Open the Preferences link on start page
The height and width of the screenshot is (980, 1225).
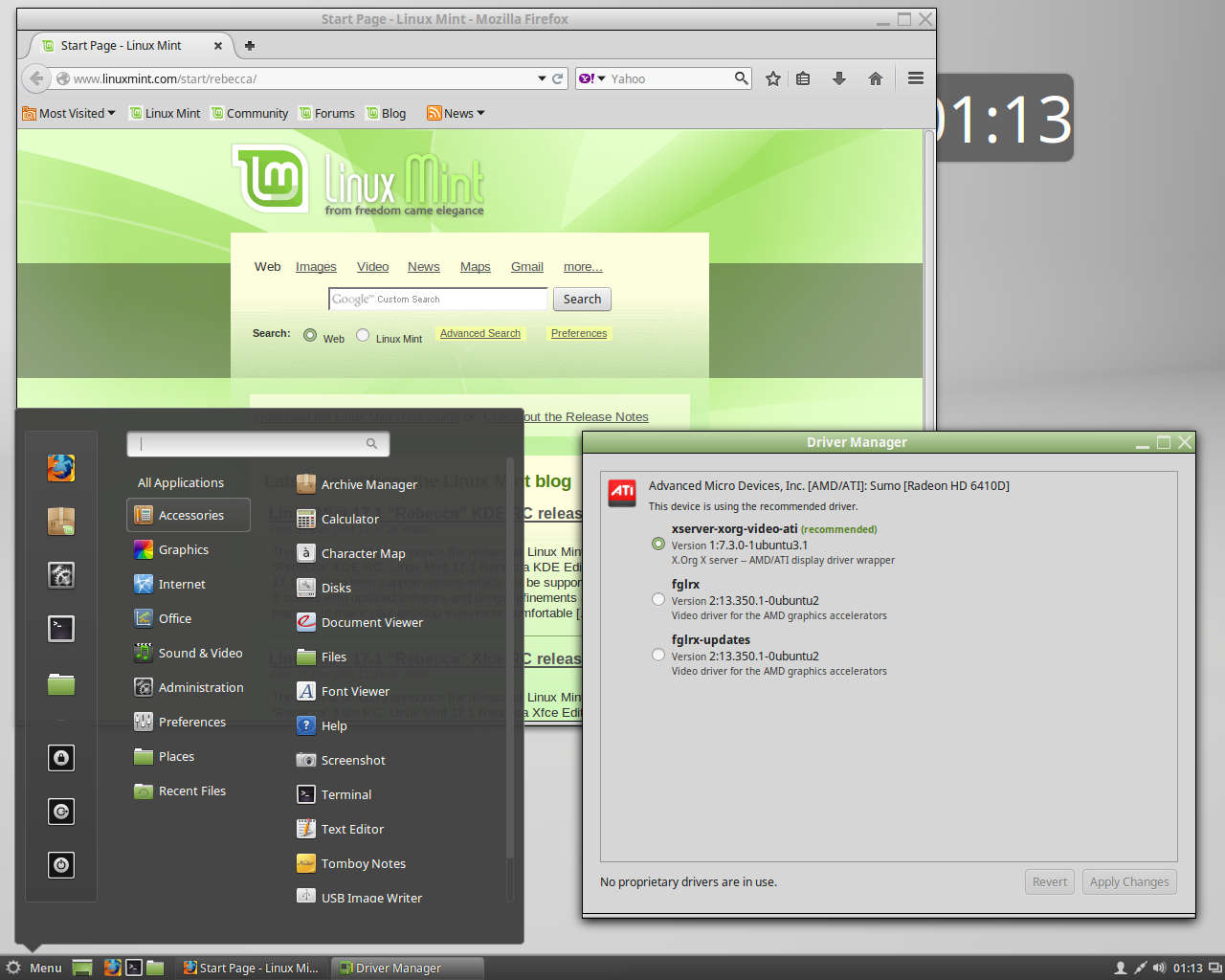579,333
